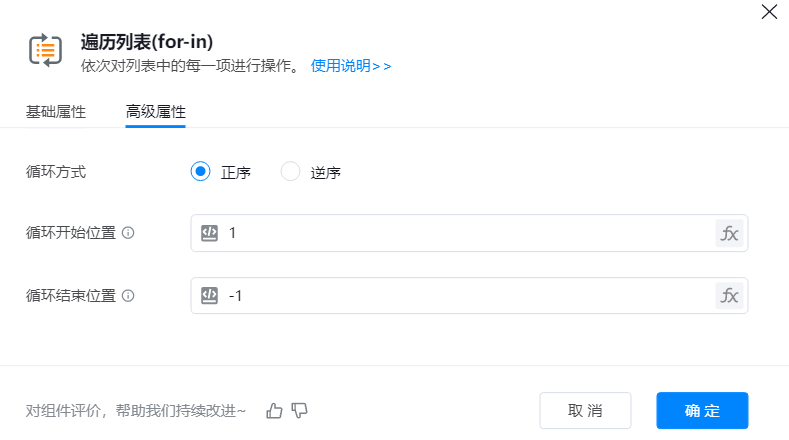The width and height of the screenshot is (789, 440).
Task: Select the 逆序 radio option
Action: tap(290, 171)
